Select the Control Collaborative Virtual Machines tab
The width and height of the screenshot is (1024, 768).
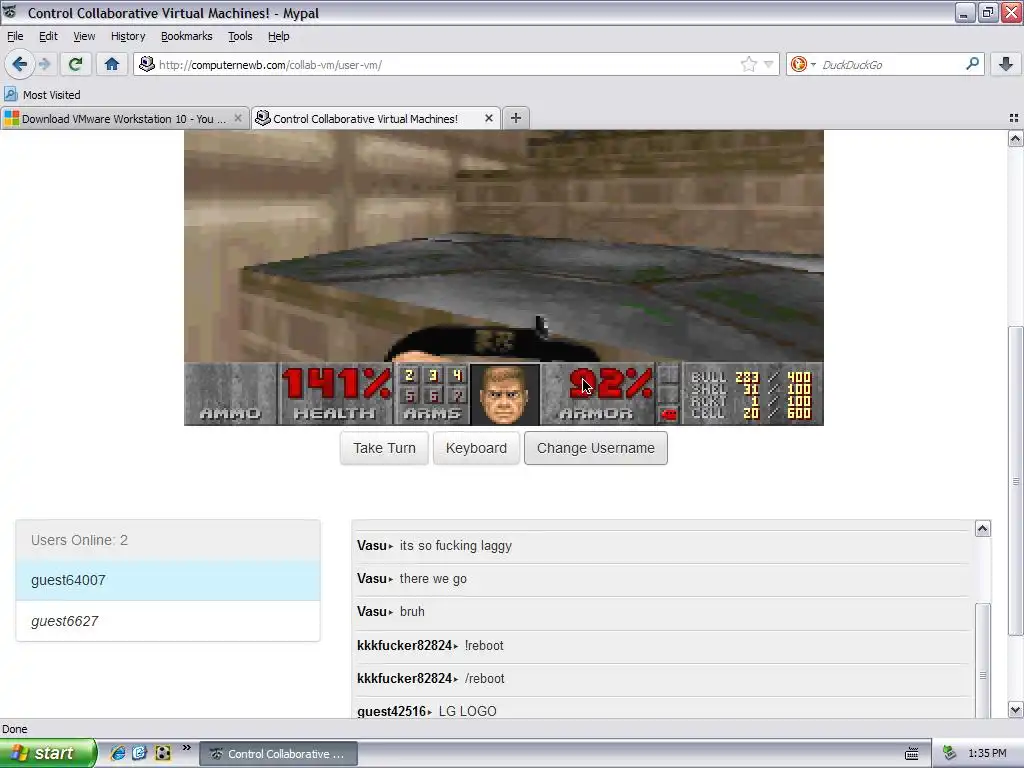coord(366,118)
